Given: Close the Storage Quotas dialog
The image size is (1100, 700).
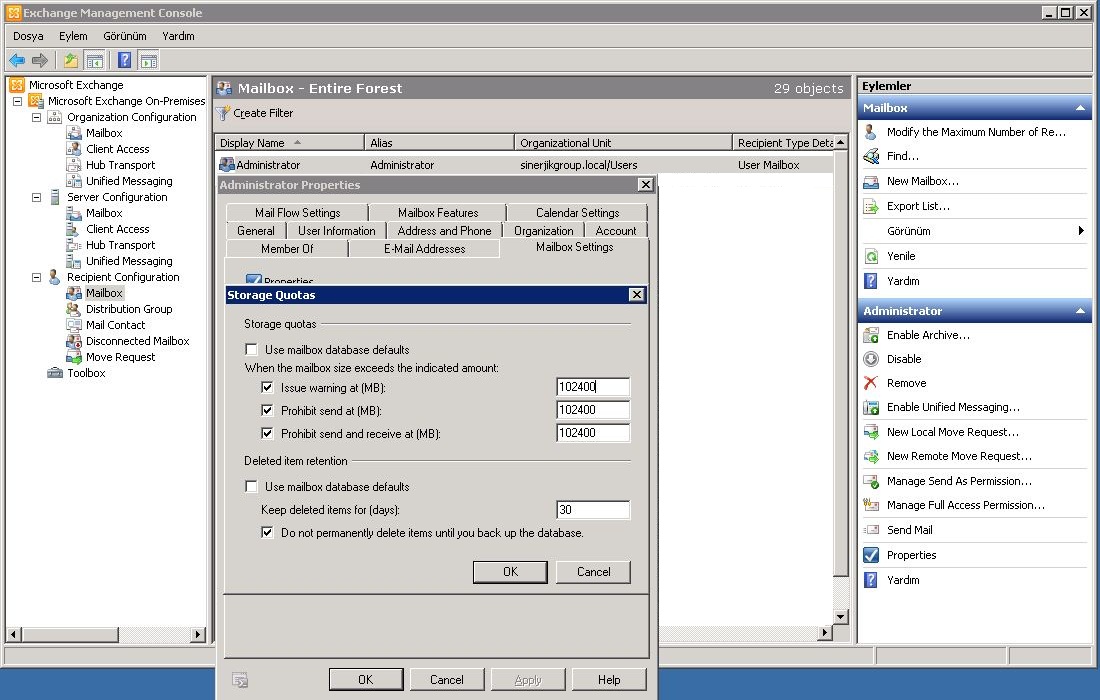Looking at the screenshot, I should coord(636,295).
